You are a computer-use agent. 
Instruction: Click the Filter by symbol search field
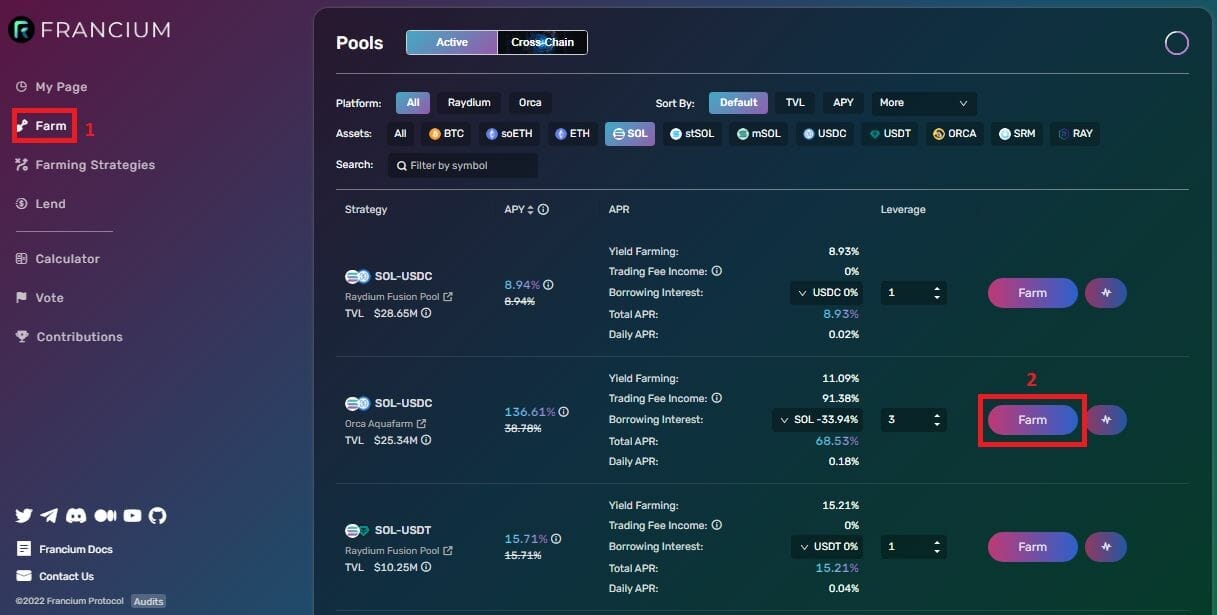point(463,166)
